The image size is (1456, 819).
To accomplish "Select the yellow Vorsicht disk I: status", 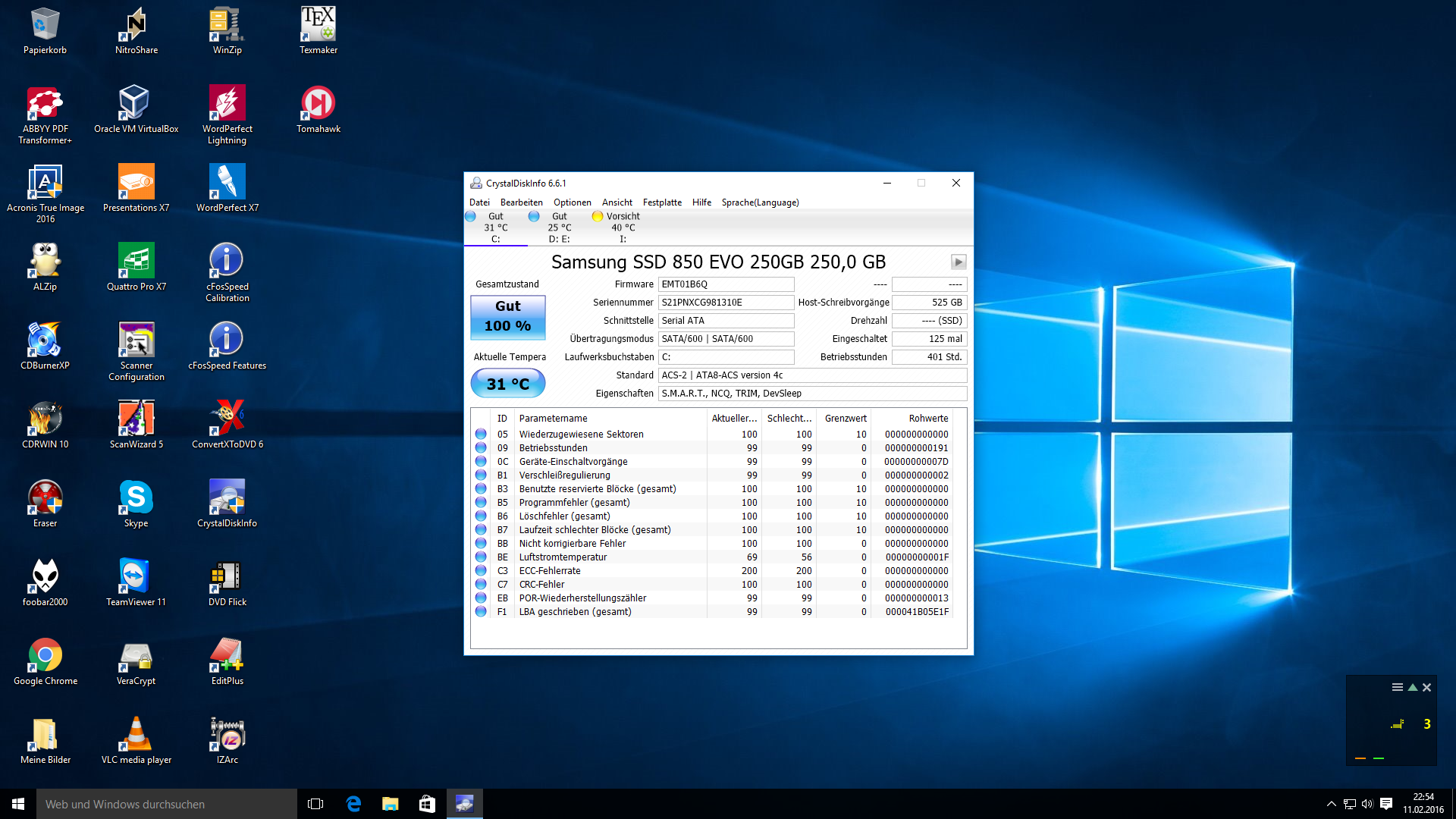I will pos(622,227).
